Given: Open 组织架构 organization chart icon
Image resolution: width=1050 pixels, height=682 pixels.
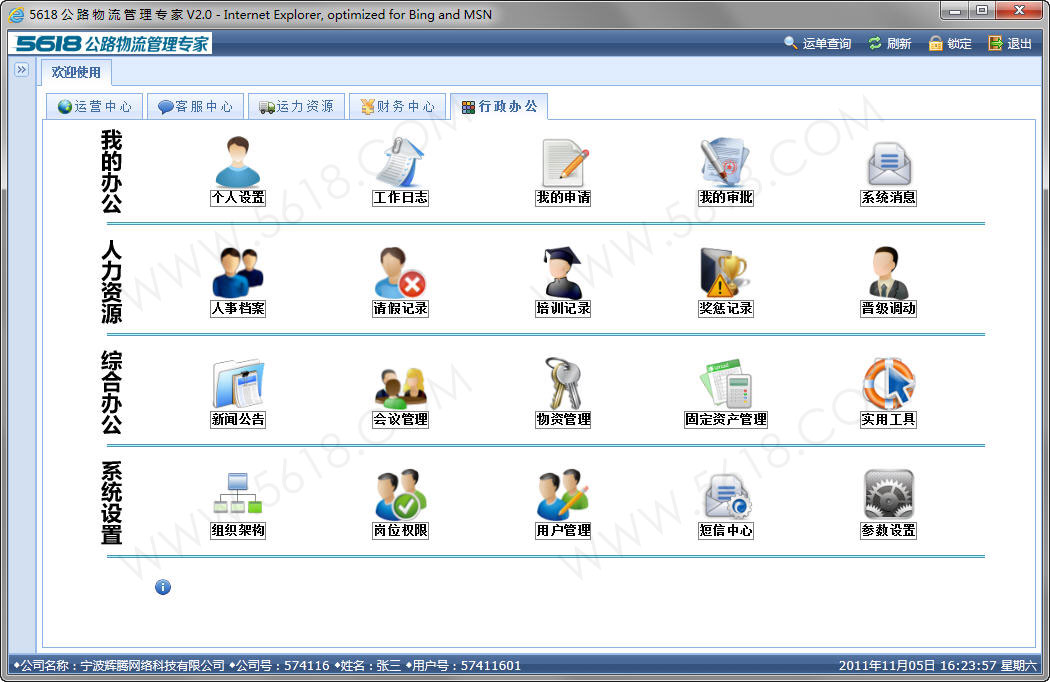Looking at the screenshot, I should (238, 495).
